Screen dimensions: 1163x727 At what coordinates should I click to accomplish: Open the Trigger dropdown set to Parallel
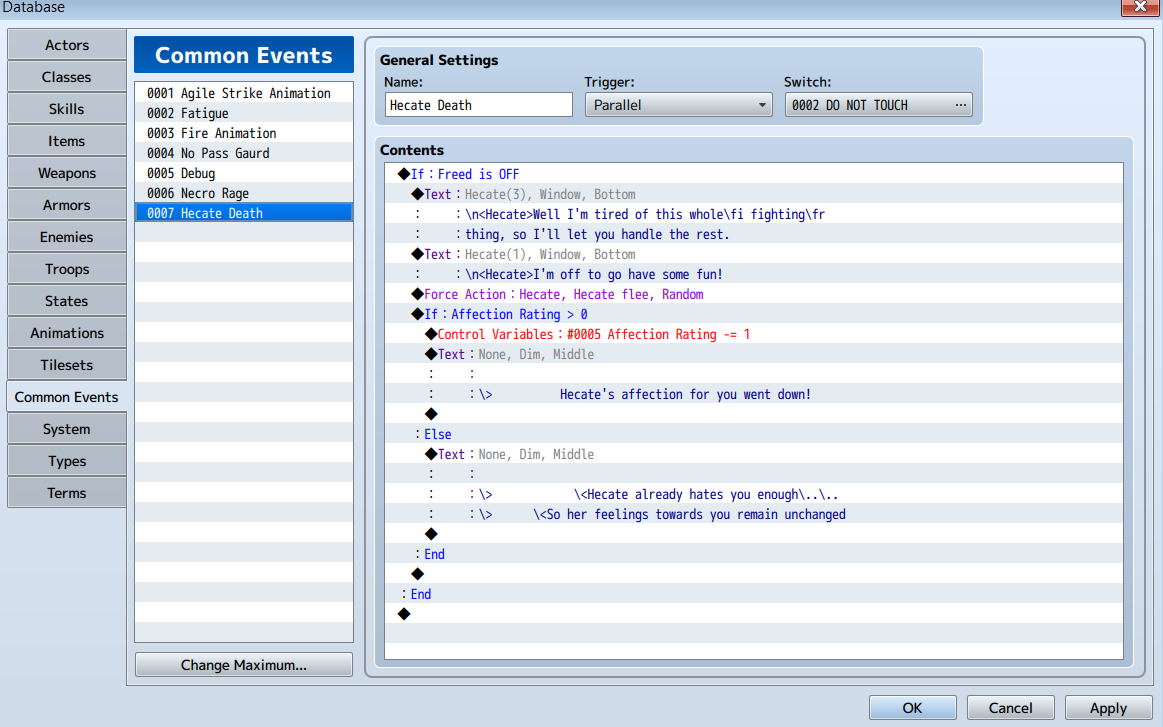[678, 105]
